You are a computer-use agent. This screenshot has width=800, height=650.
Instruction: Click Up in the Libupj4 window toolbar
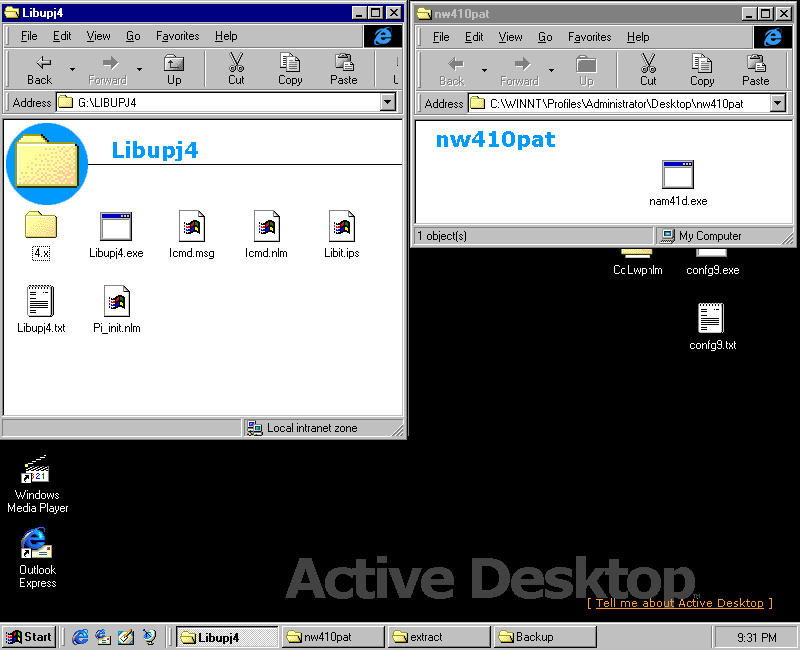[x=174, y=69]
